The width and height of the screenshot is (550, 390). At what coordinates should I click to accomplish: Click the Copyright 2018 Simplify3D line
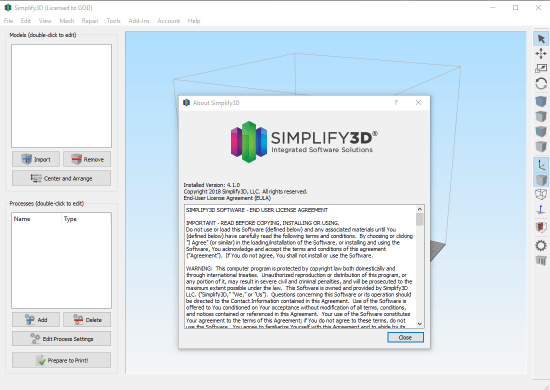tap(245, 191)
